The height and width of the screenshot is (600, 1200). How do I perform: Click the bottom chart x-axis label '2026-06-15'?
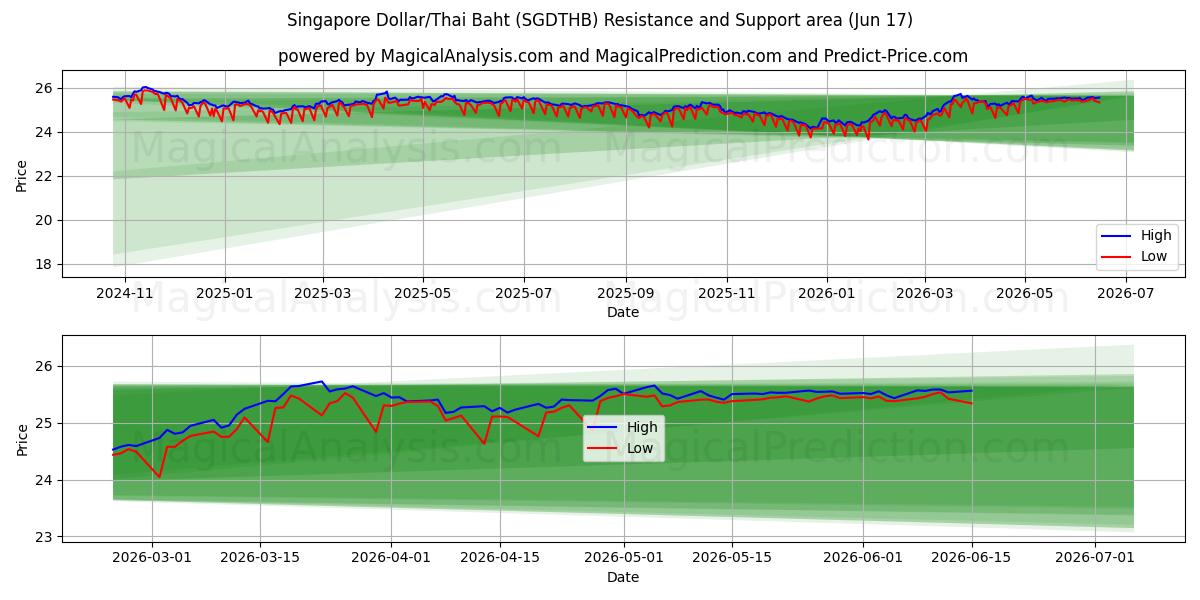(972, 559)
